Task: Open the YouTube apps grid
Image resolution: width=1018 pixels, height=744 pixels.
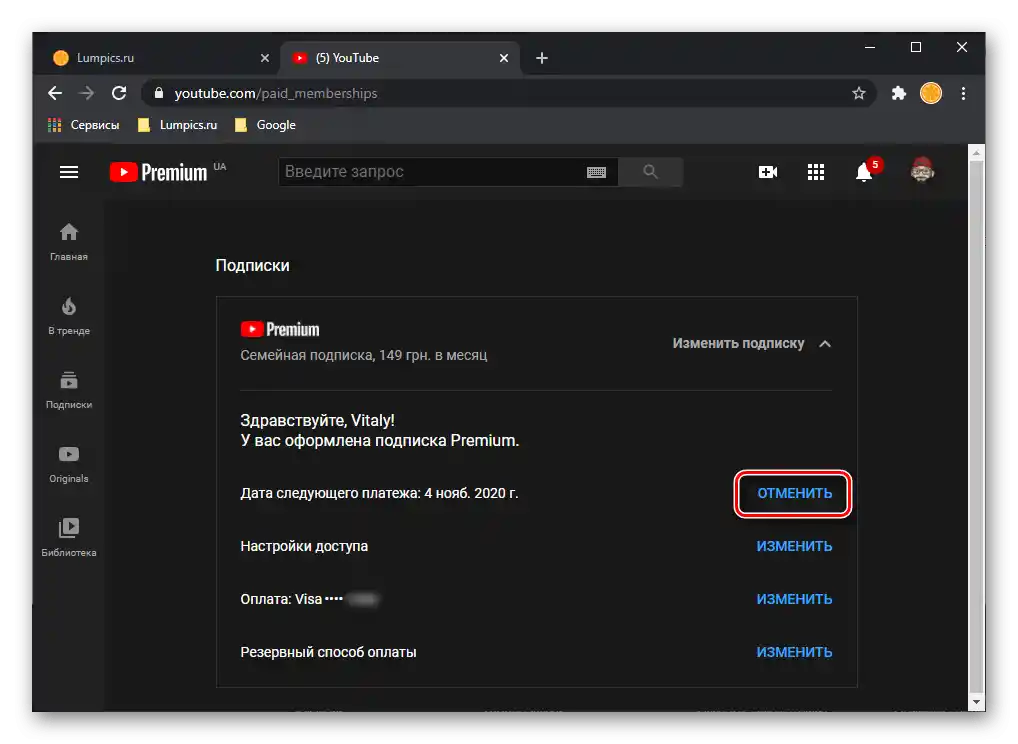Action: tap(816, 171)
